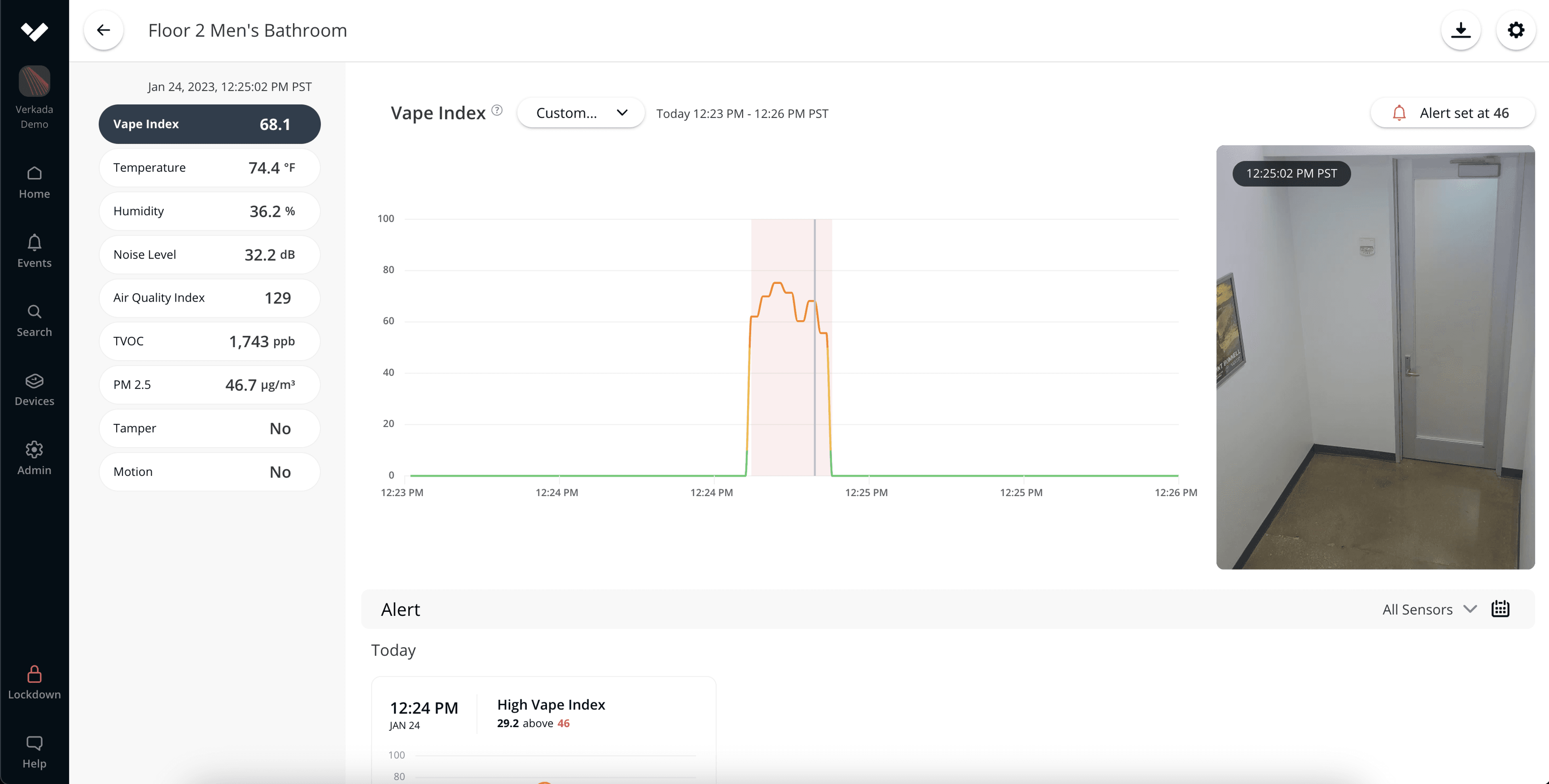Click the camera footage thumbnail
Screen dimensions: 1549x784
pos(1375,357)
